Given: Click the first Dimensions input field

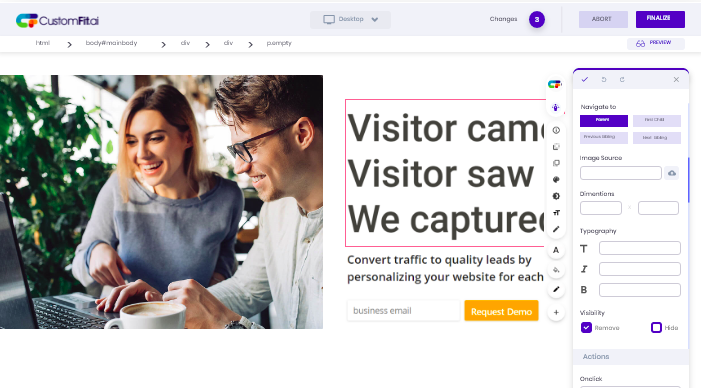Looking at the screenshot, I should pos(601,208).
